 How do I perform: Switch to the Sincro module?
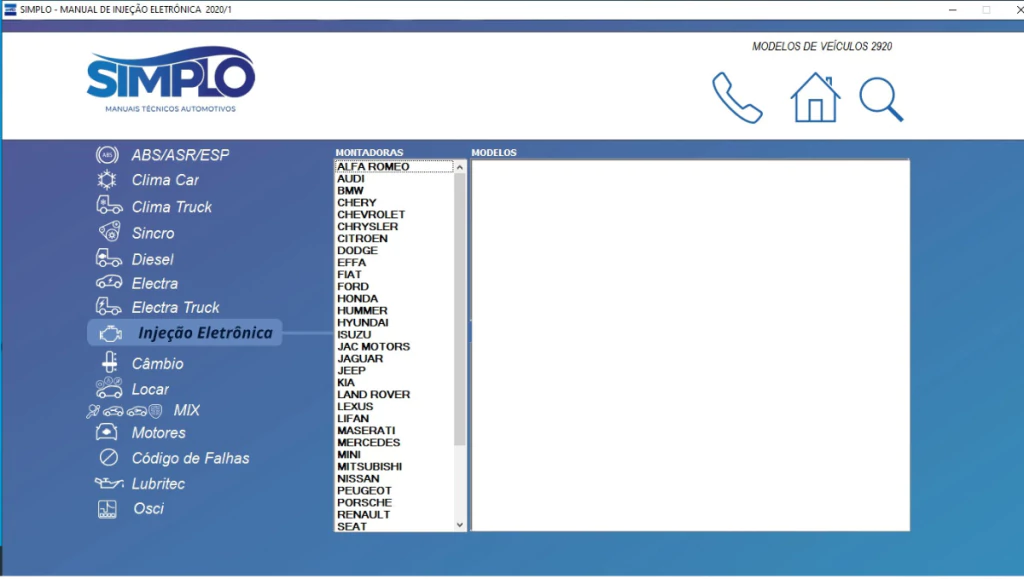(153, 233)
